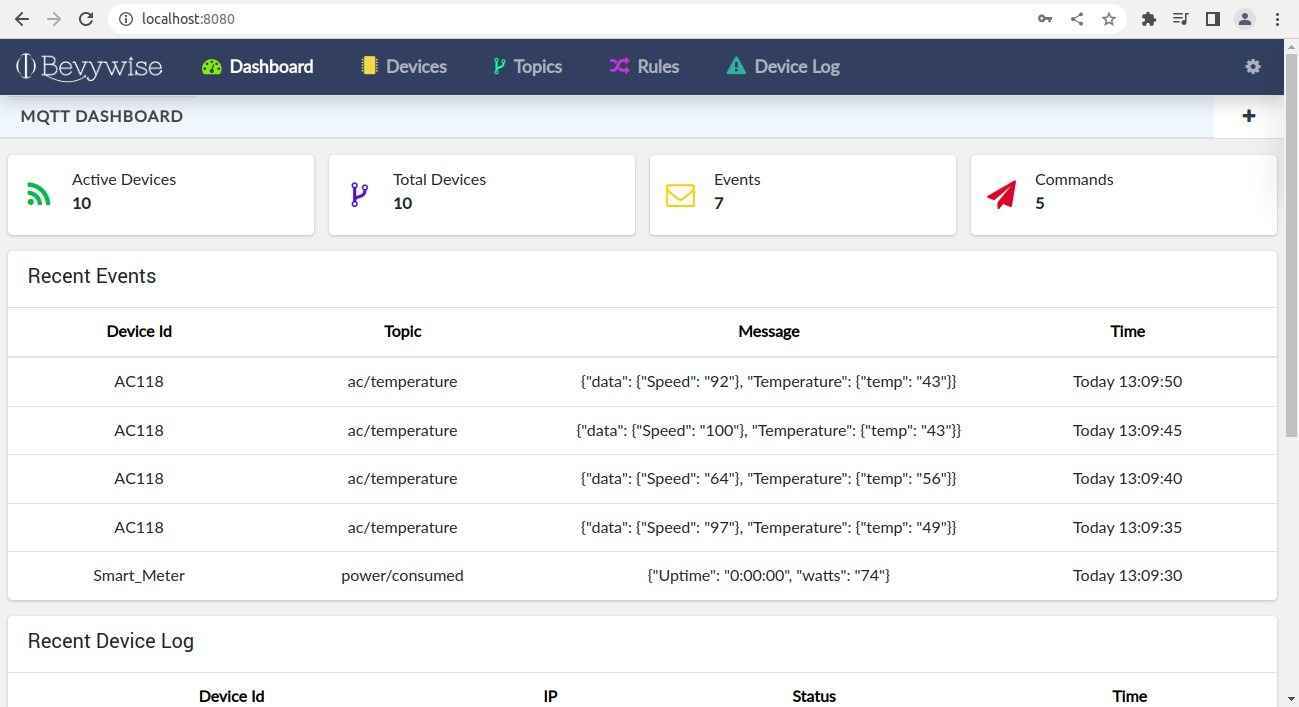The image size is (1299, 707).
Task: Open the Chrome three-dot menu
Action: pos(1277,18)
